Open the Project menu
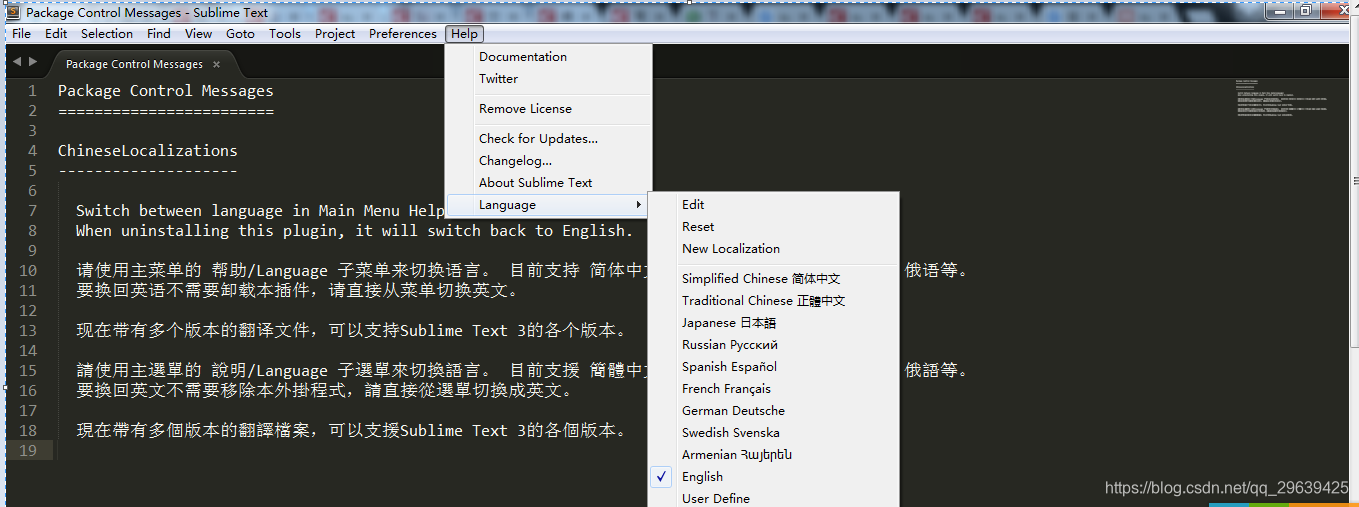The height and width of the screenshot is (507, 1359). tap(335, 34)
